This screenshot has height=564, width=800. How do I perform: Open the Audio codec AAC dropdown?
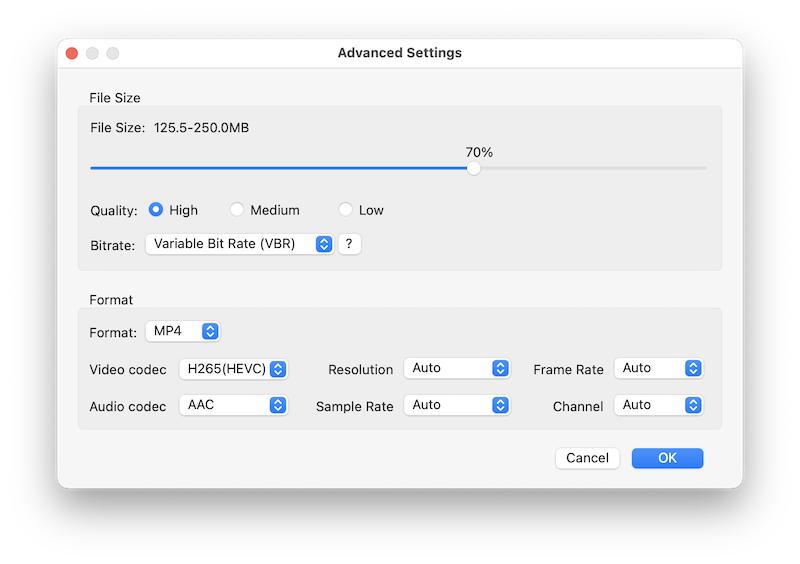(x=233, y=405)
